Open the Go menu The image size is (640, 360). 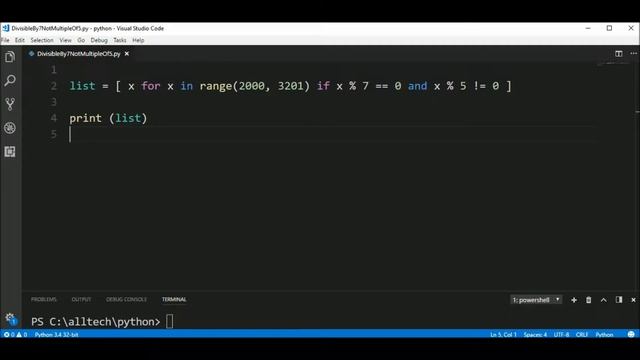(81, 40)
